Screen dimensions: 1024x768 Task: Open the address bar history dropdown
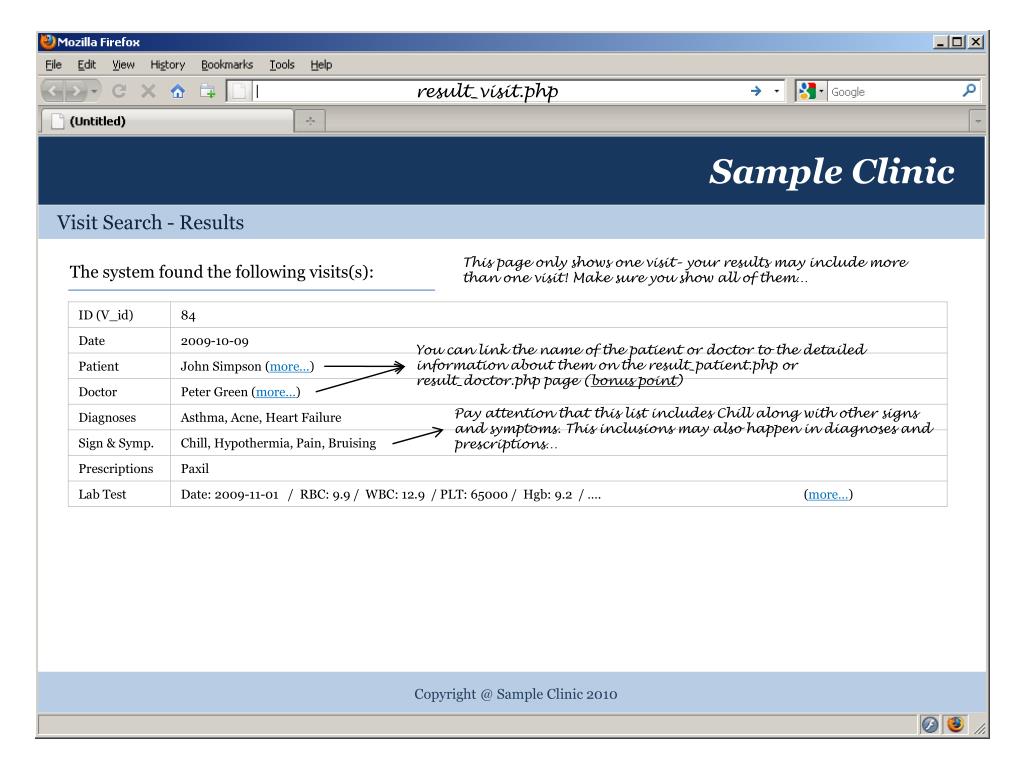coord(776,91)
